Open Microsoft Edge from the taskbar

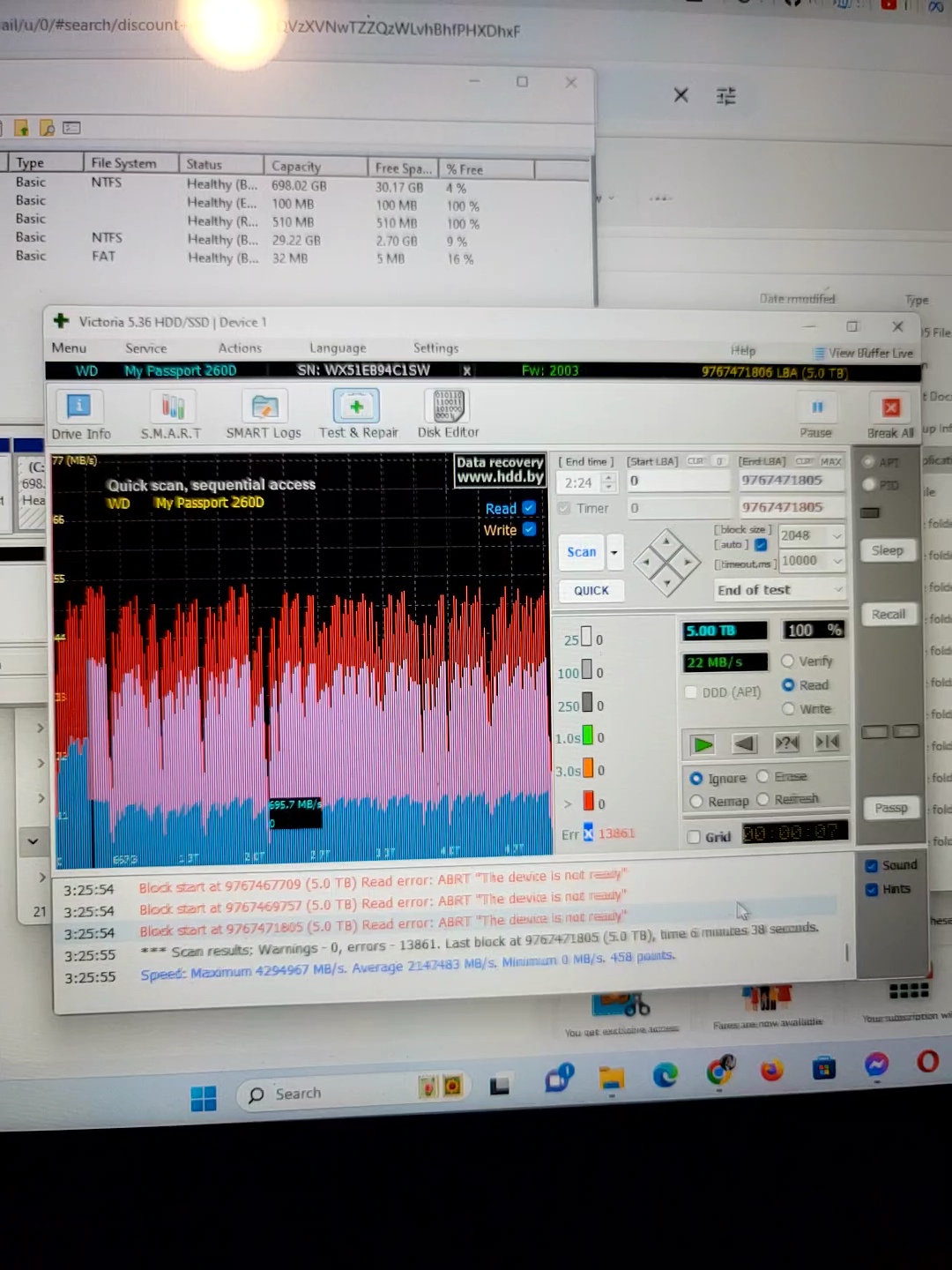pyautogui.click(x=665, y=1074)
